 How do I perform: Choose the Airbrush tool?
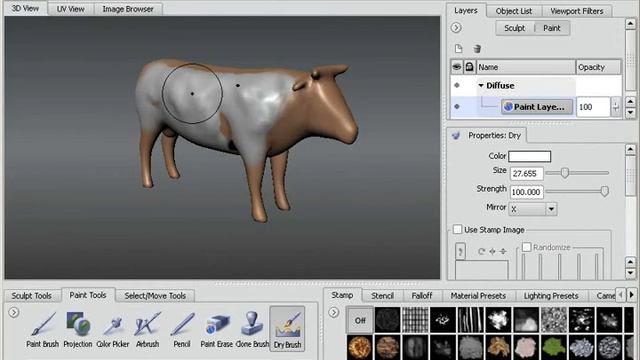147,329
